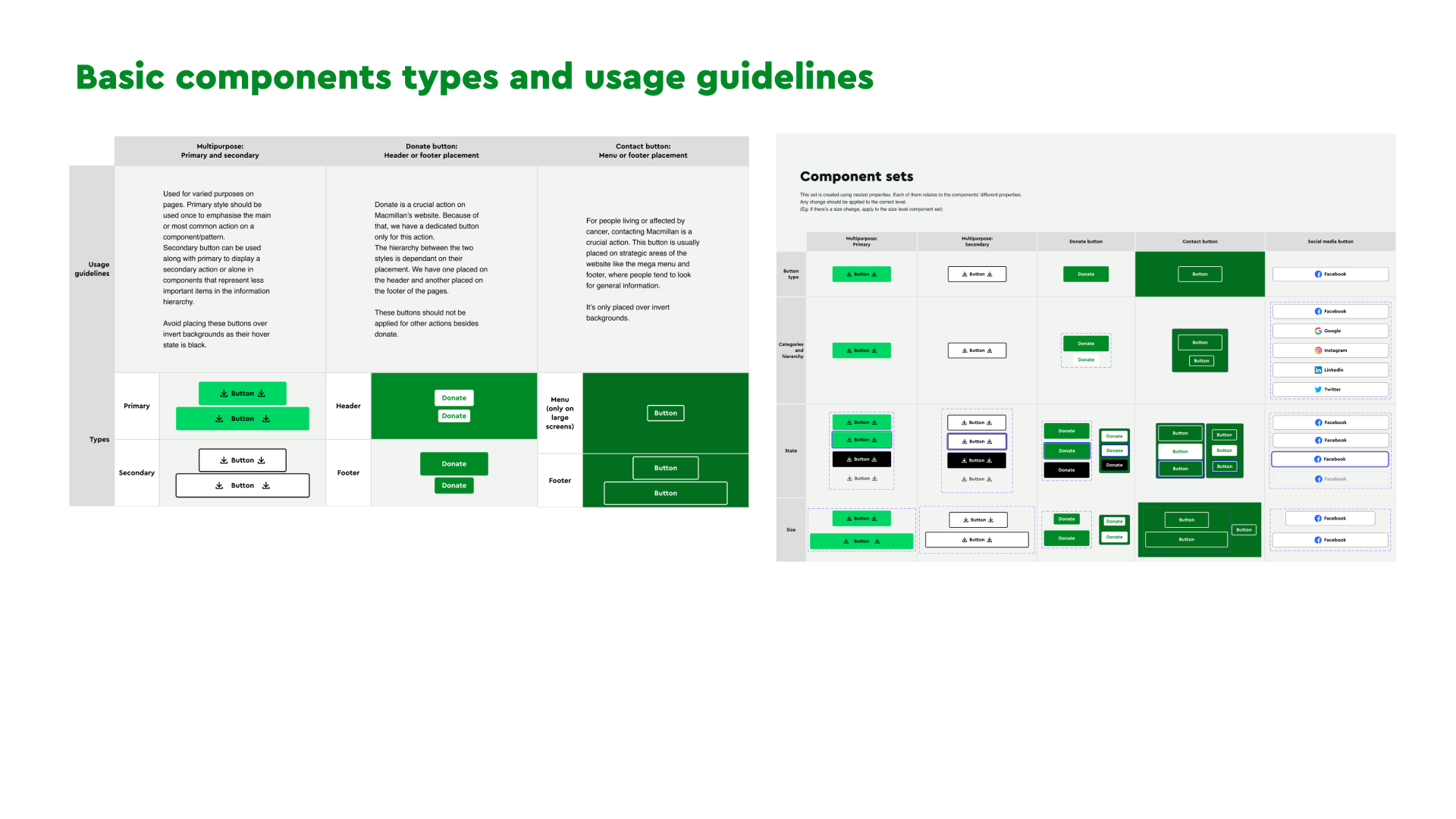This screenshot has width=1456, height=819.
Task: Click the black hover Button in the Primary State set
Action: [861, 459]
